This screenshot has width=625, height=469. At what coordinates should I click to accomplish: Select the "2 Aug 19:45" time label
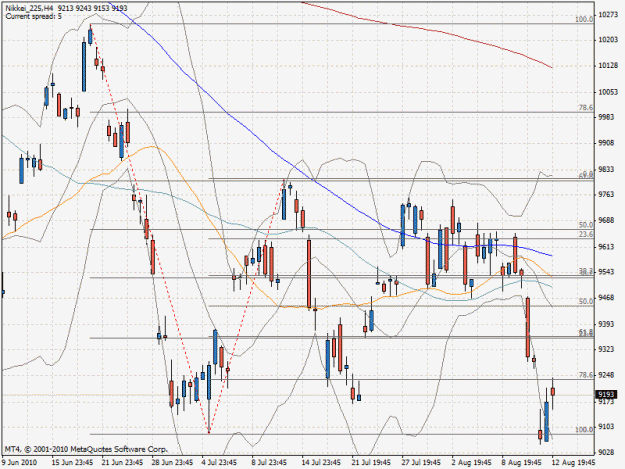point(471,462)
